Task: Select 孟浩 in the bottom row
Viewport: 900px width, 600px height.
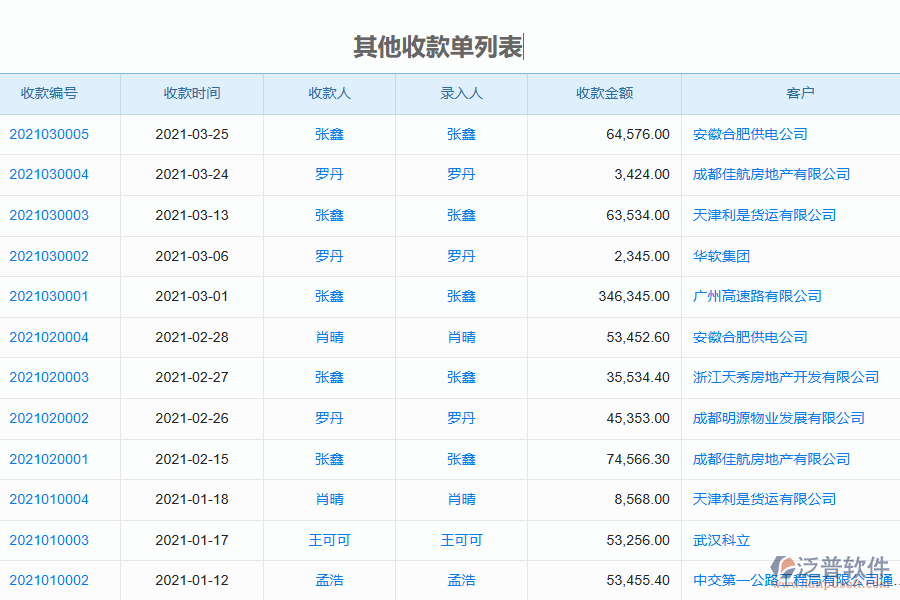Action: [x=330, y=580]
